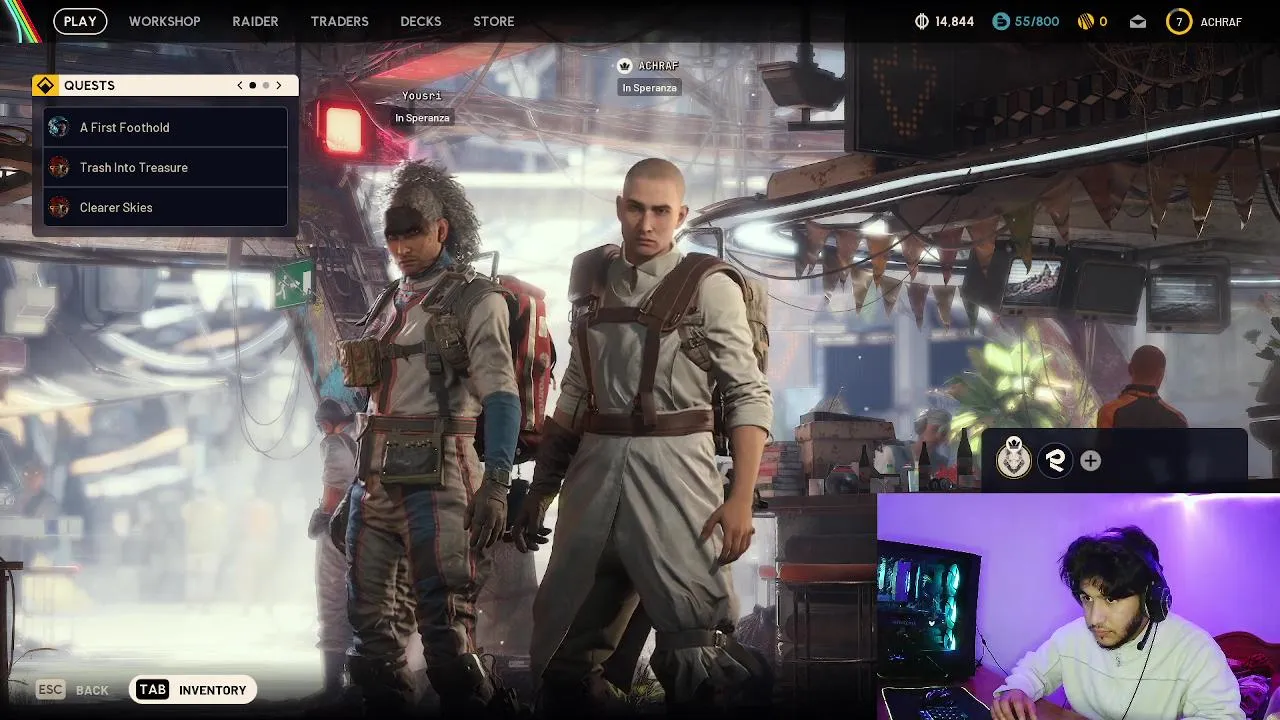Click the yellow striped token icon
The width and height of the screenshot is (1280, 720).
(1086, 21)
